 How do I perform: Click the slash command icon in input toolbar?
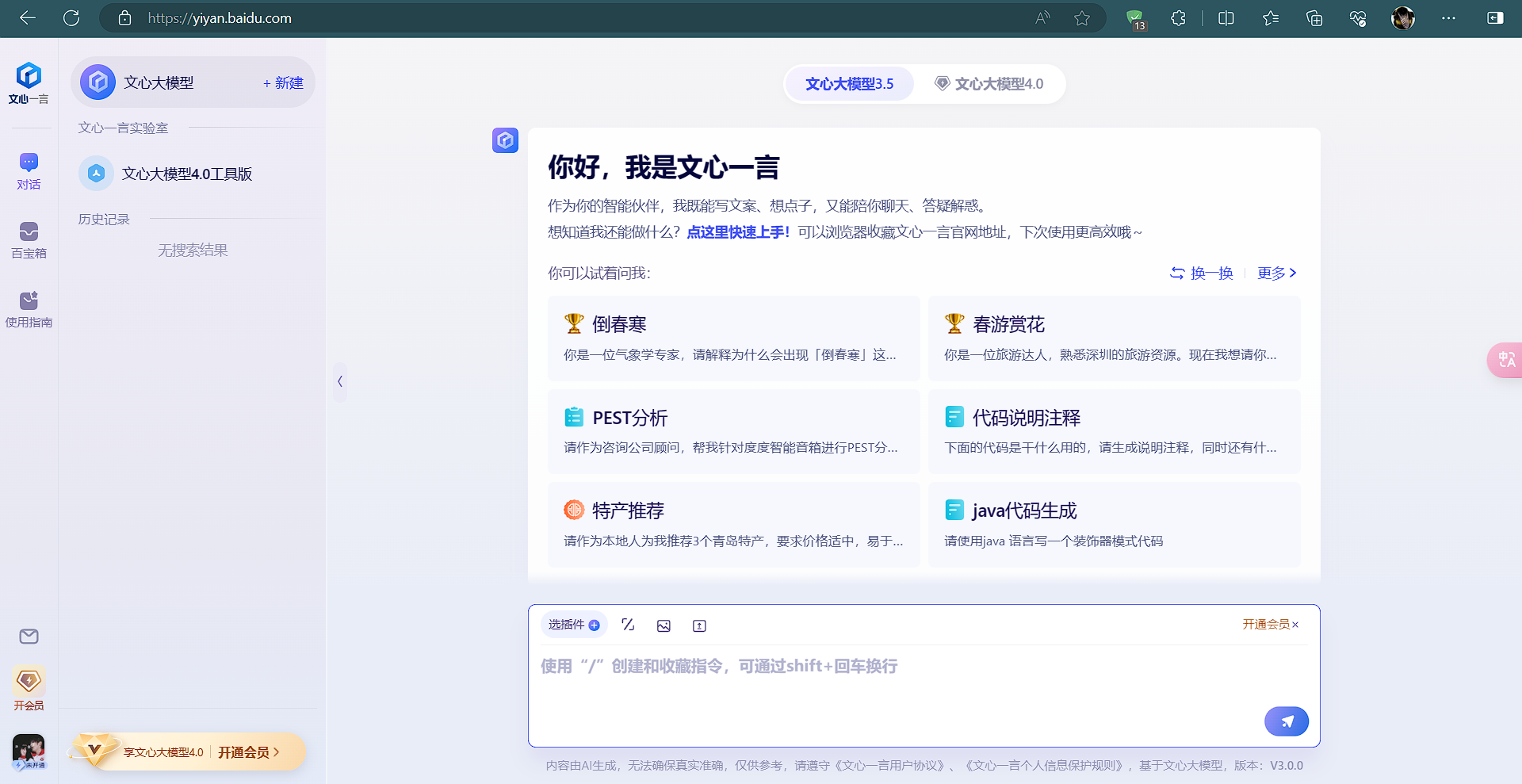[628, 625]
